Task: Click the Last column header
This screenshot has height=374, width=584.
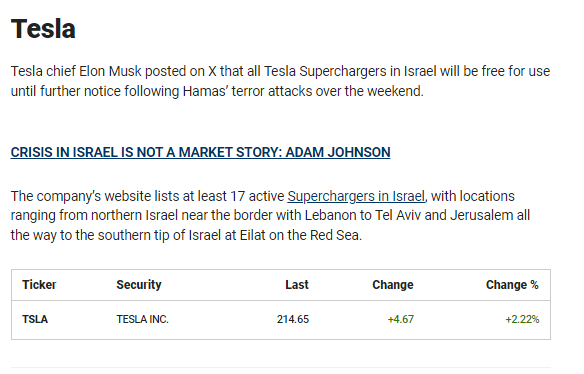Action: (x=297, y=285)
